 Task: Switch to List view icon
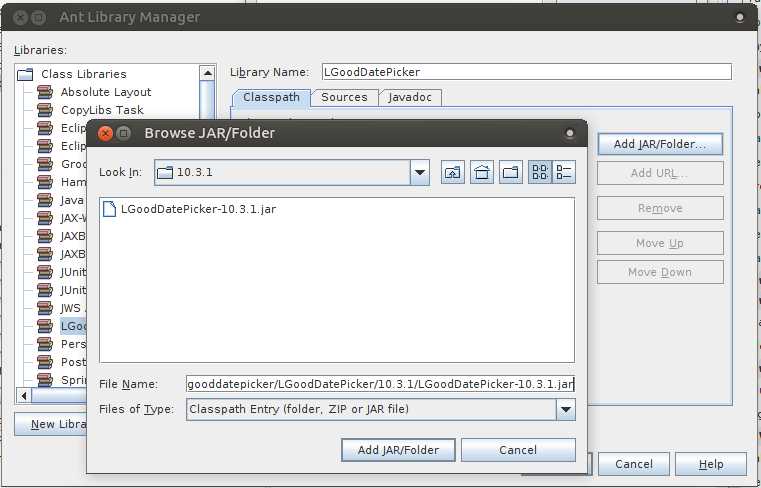tap(540, 172)
